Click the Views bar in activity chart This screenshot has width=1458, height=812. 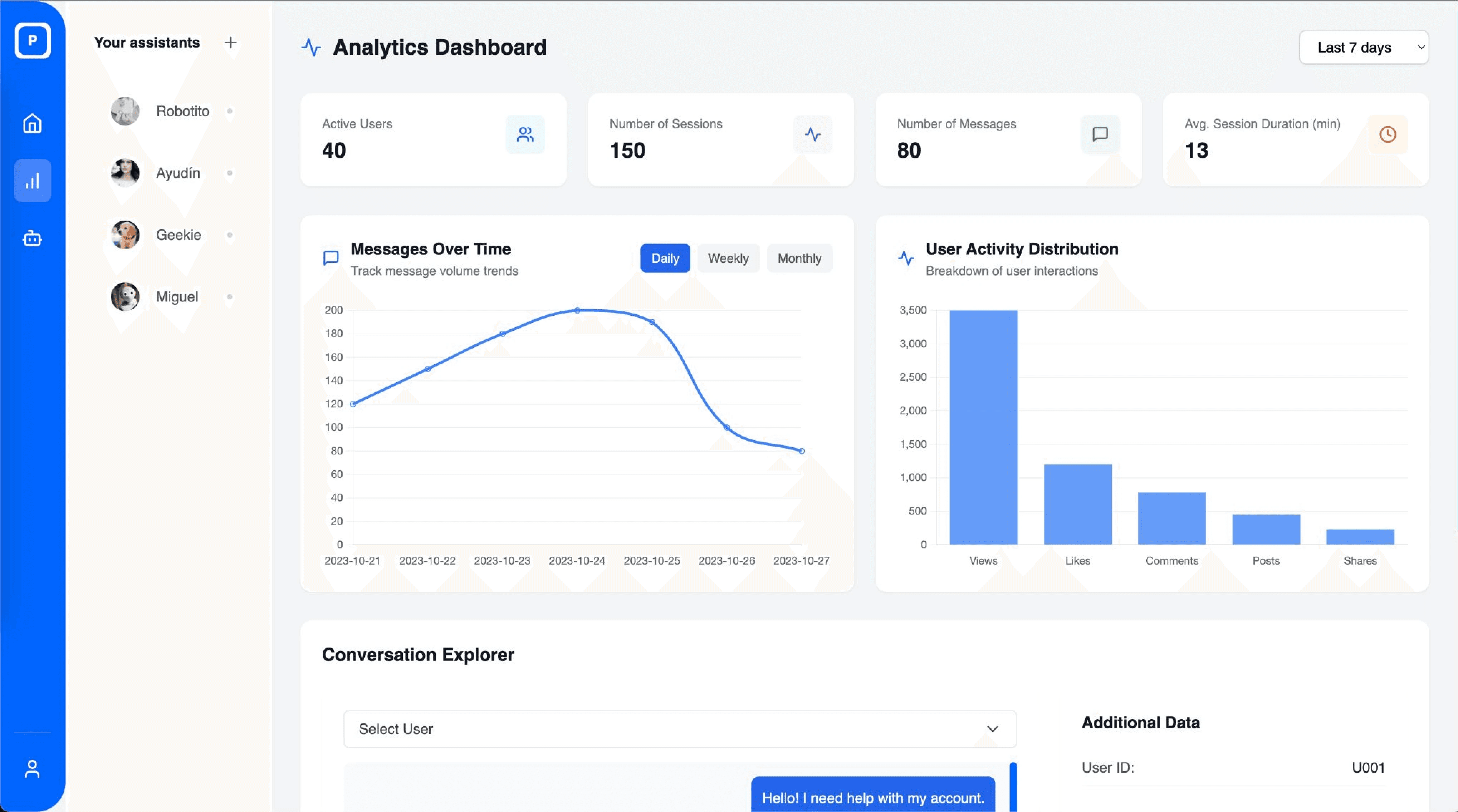[x=983, y=427]
